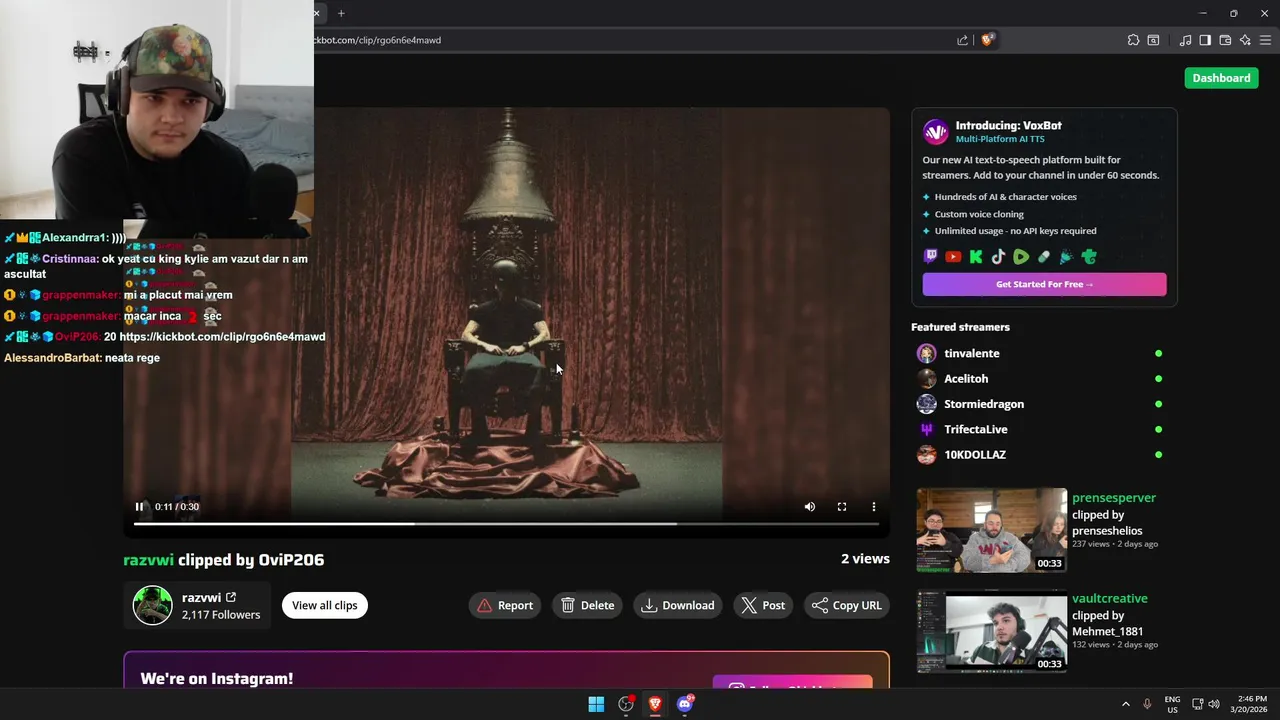Click the pill-shaped platform icon
The height and width of the screenshot is (720, 1280).
click(x=1044, y=257)
